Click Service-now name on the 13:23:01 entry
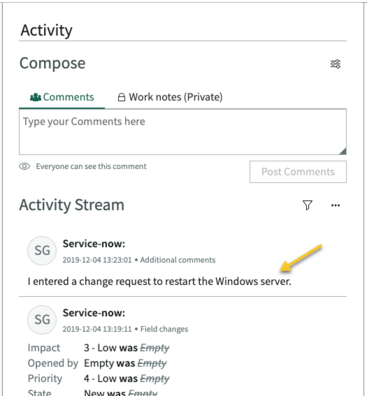The height and width of the screenshot is (396, 367). click(94, 244)
